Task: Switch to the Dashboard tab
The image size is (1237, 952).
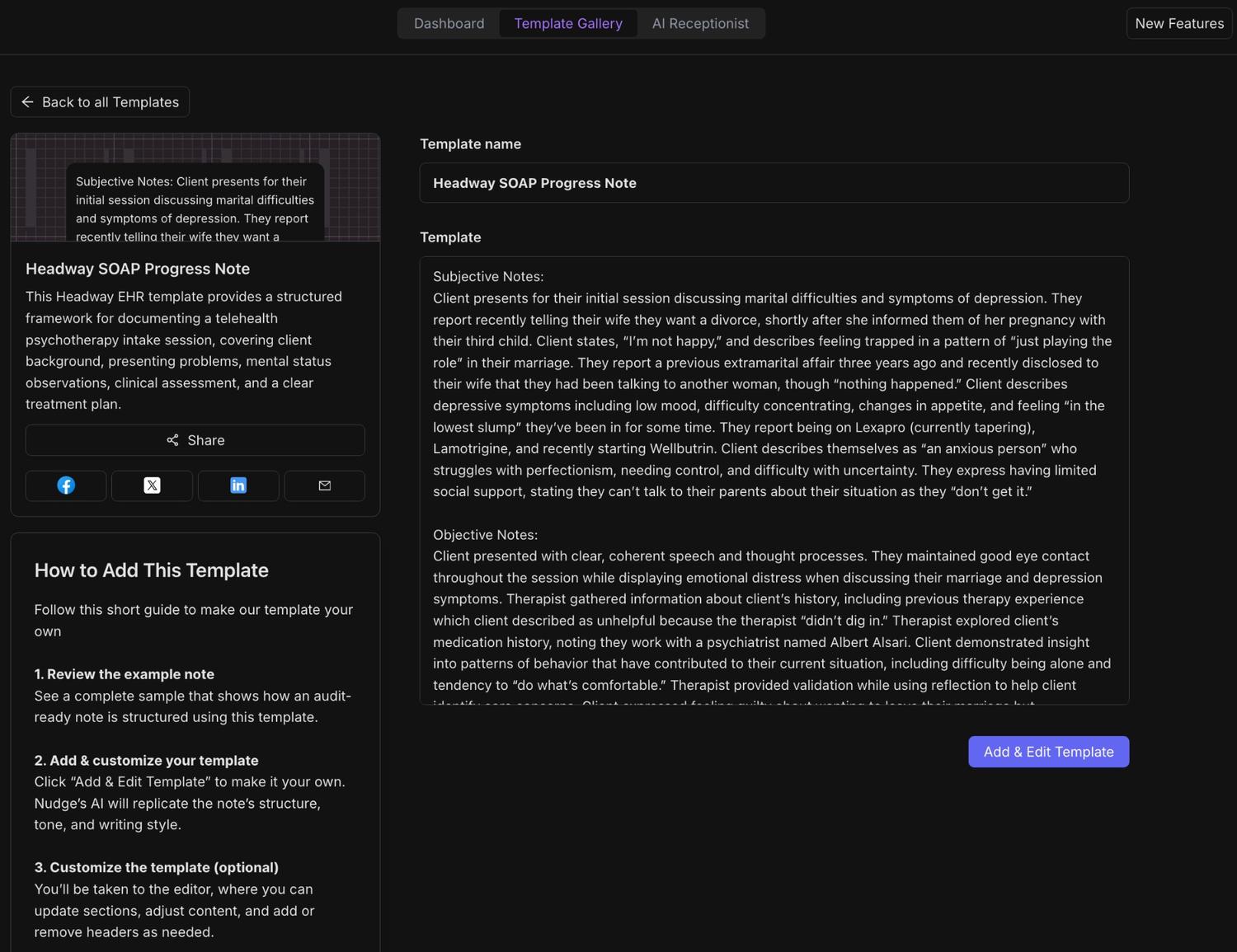Action: coord(449,23)
